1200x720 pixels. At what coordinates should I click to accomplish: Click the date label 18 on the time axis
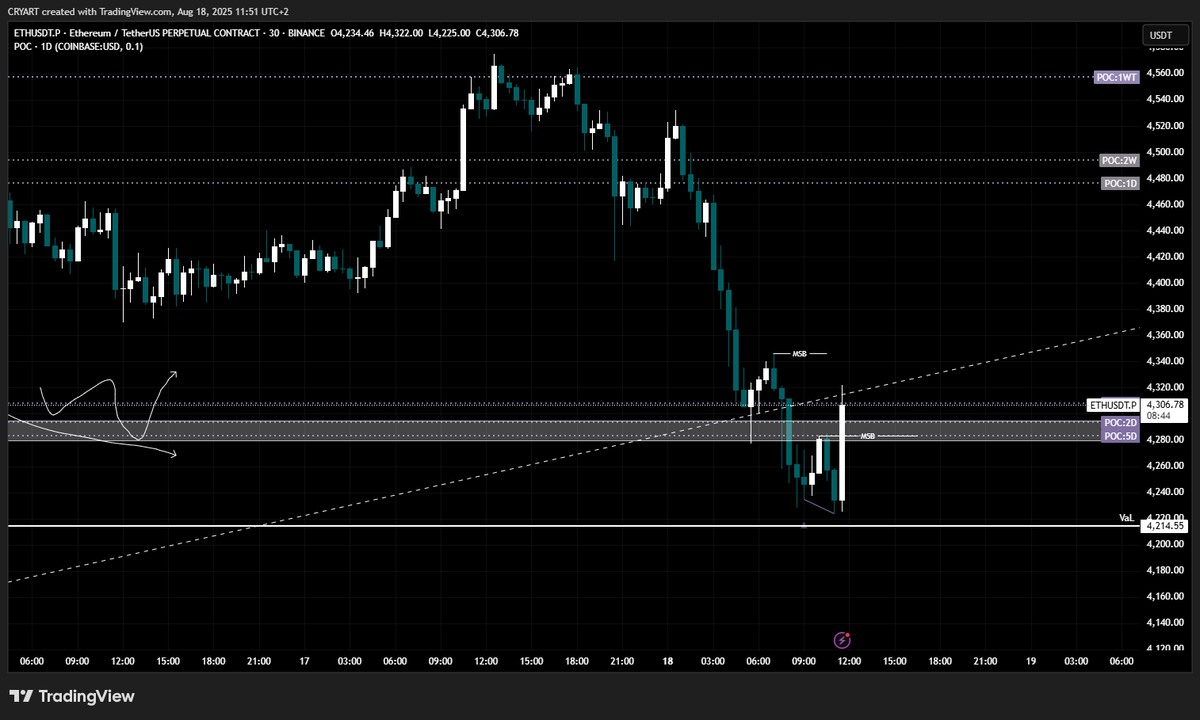point(668,661)
